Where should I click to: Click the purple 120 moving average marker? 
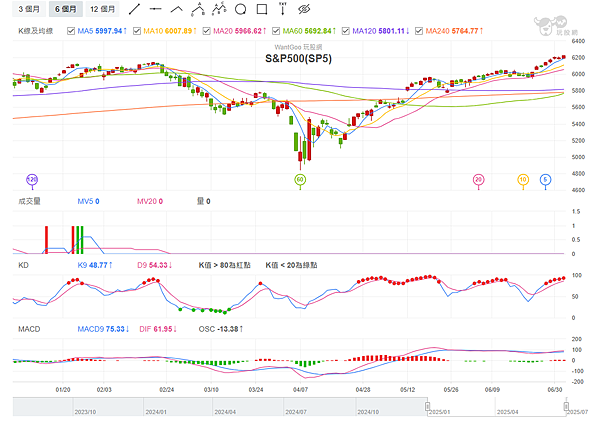pyautogui.click(x=32, y=180)
